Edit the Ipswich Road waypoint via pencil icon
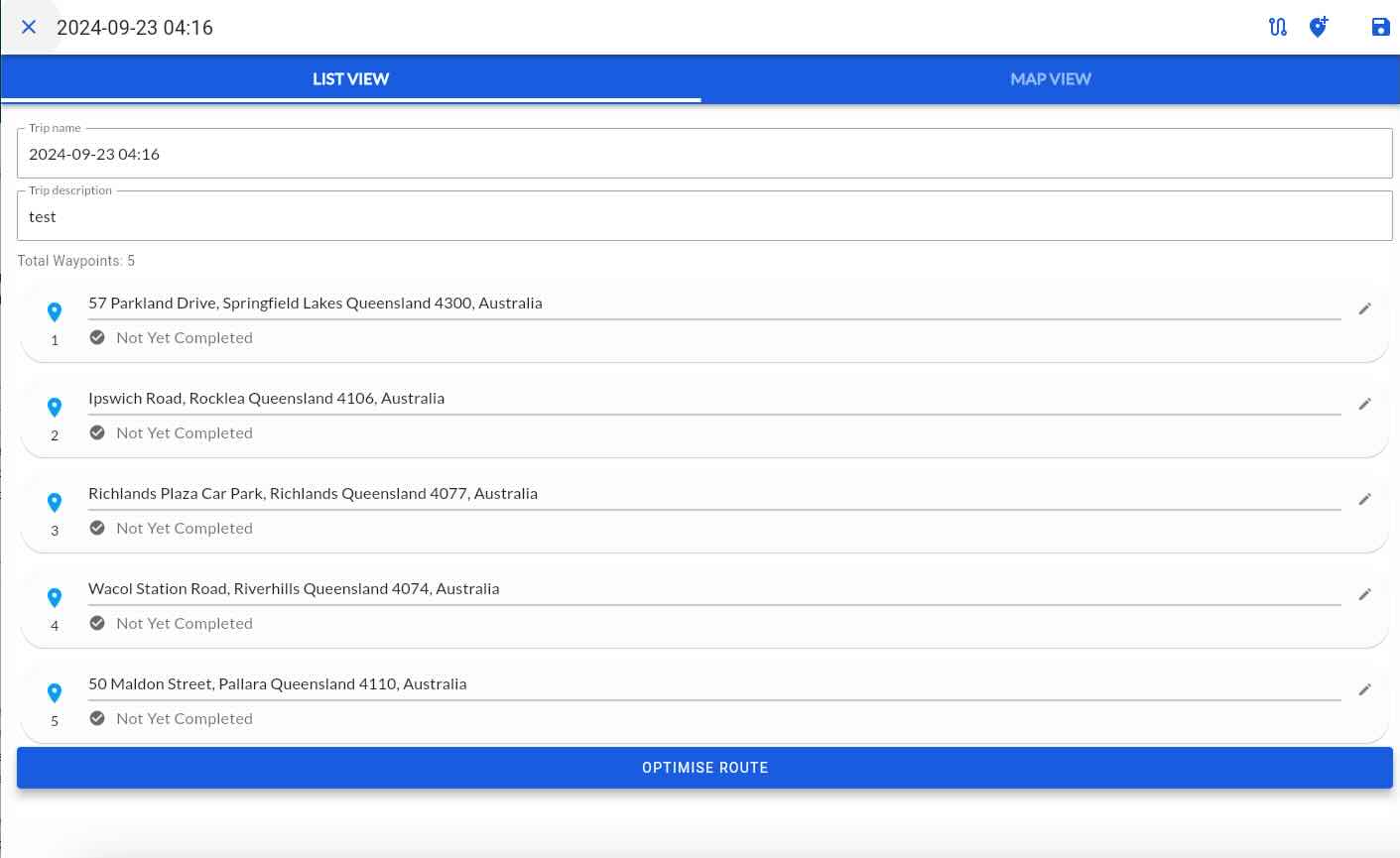 click(1365, 404)
